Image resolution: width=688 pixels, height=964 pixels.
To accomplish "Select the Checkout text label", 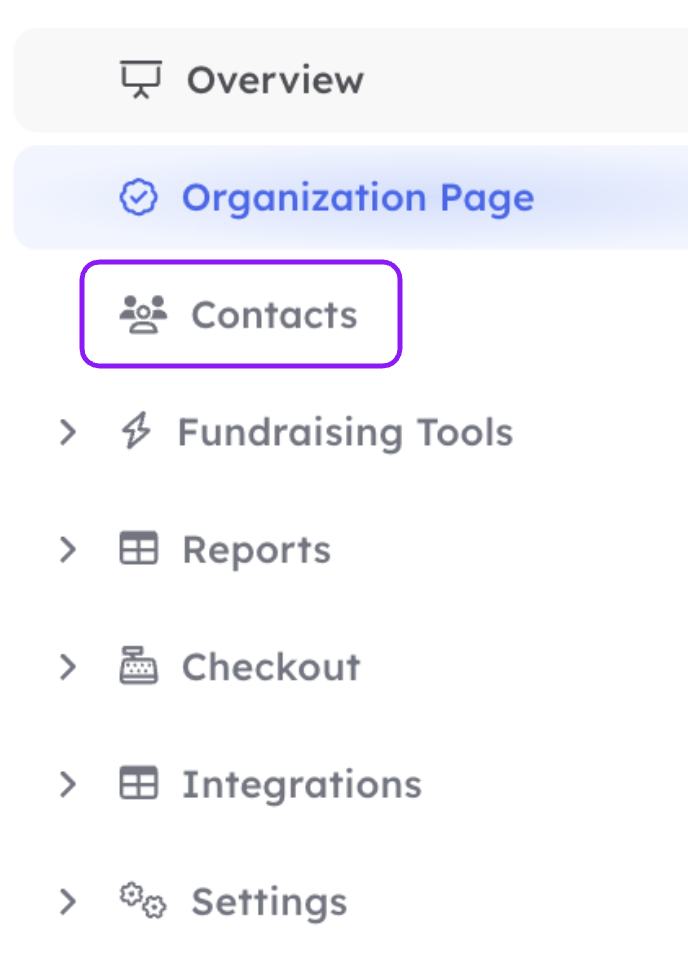I will tap(271, 667).
